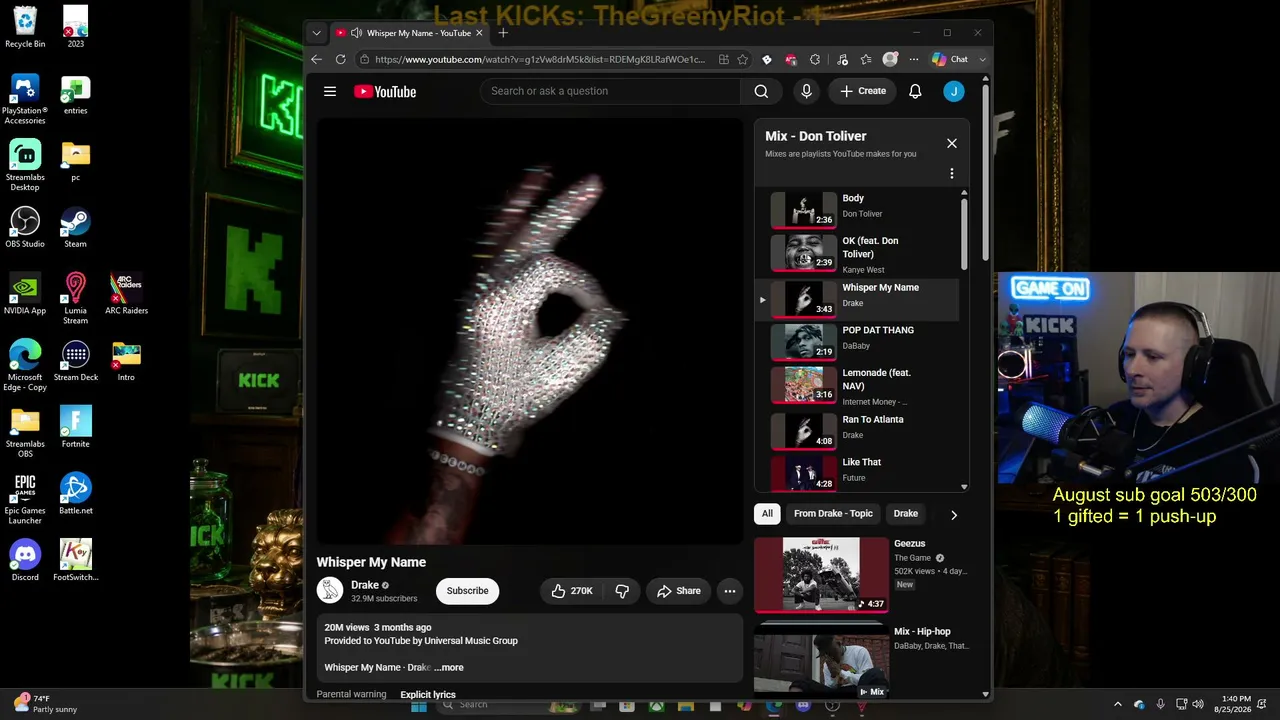Share the Whisper My Name video
1280x720 pixels.
679,591
